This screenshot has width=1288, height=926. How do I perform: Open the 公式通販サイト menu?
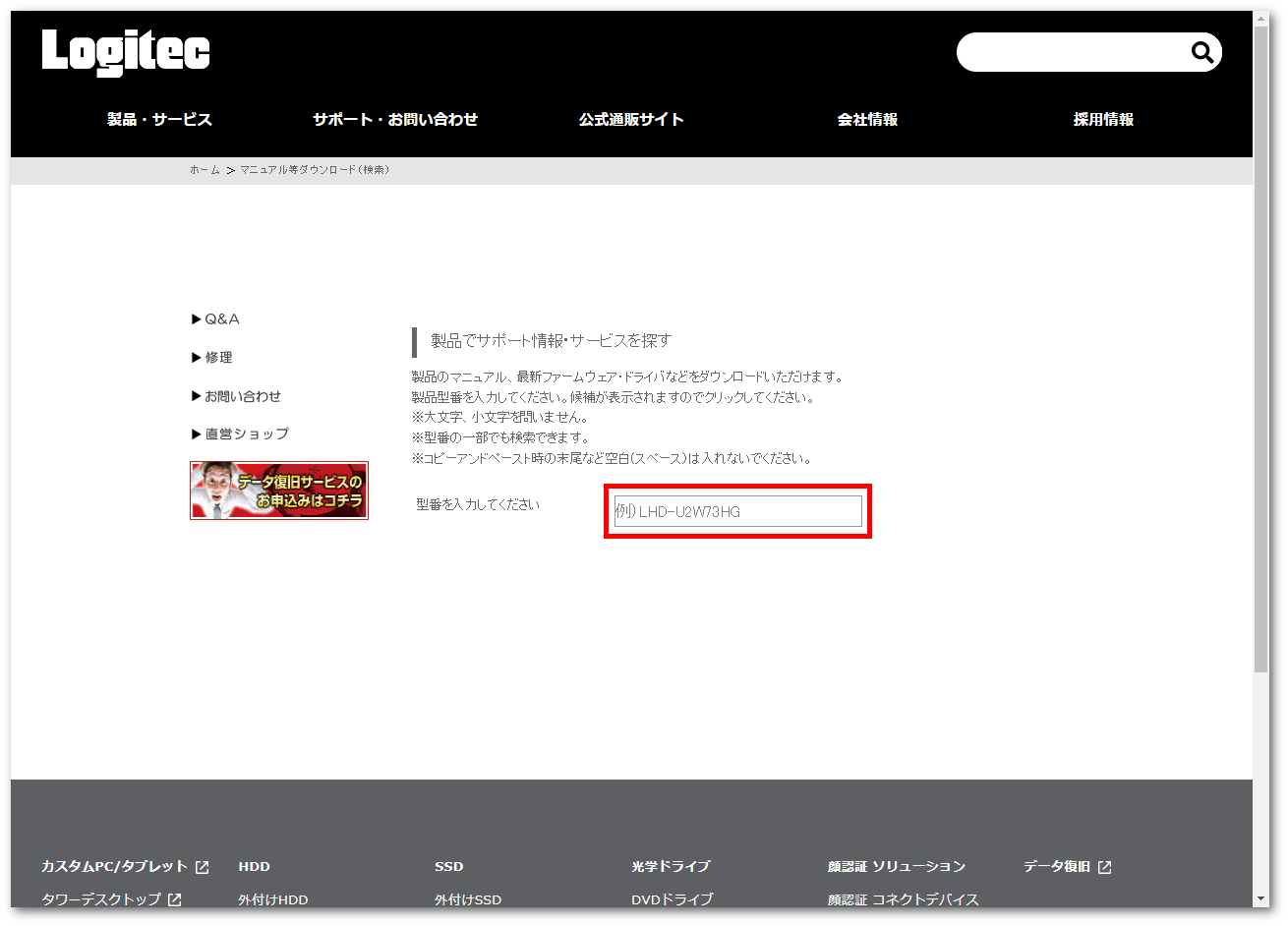tap(631, 119)
